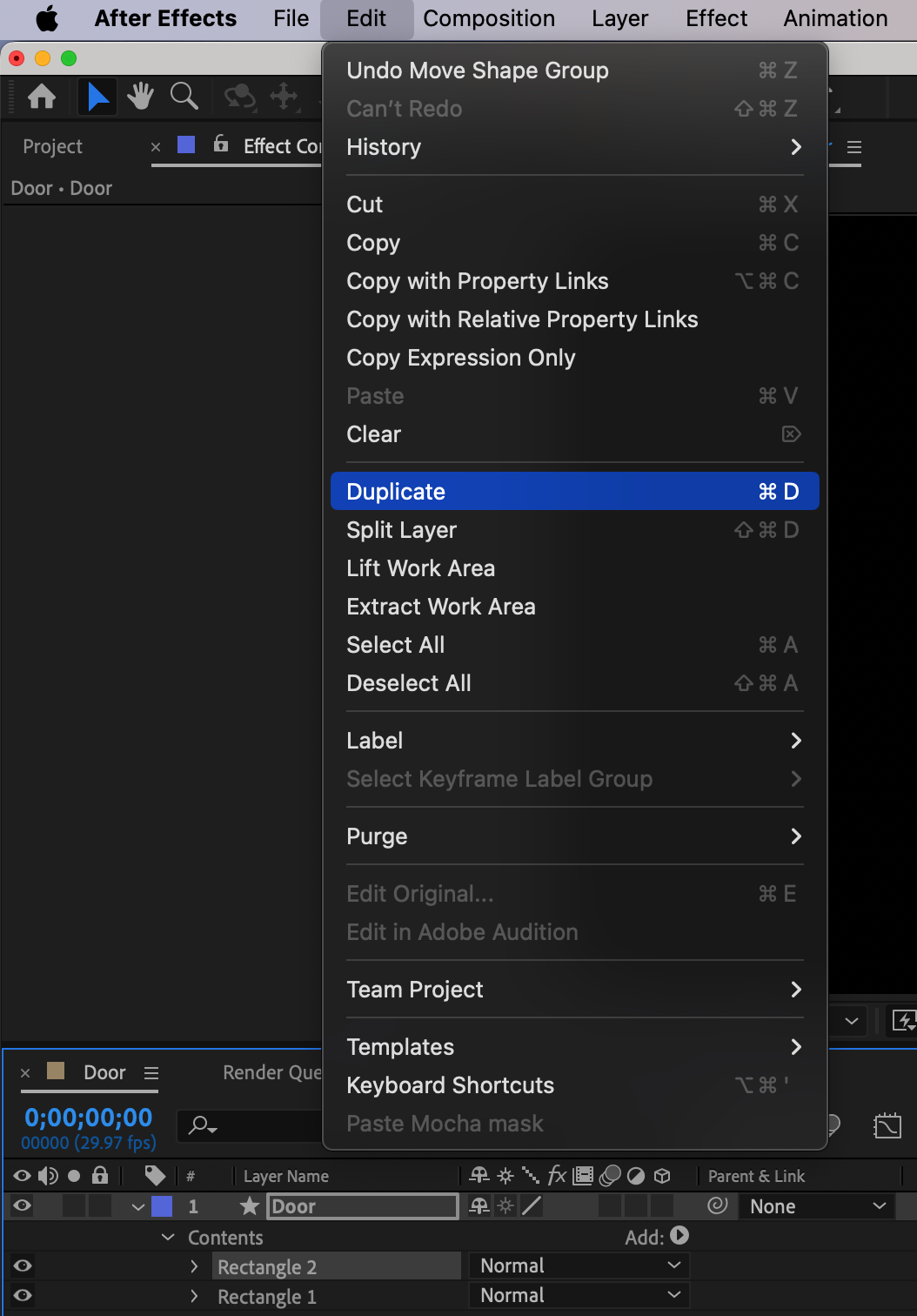917x1316 pixels.
Task: Open the Parent & Link None dropdown
Action: [x=818, y=1206]
